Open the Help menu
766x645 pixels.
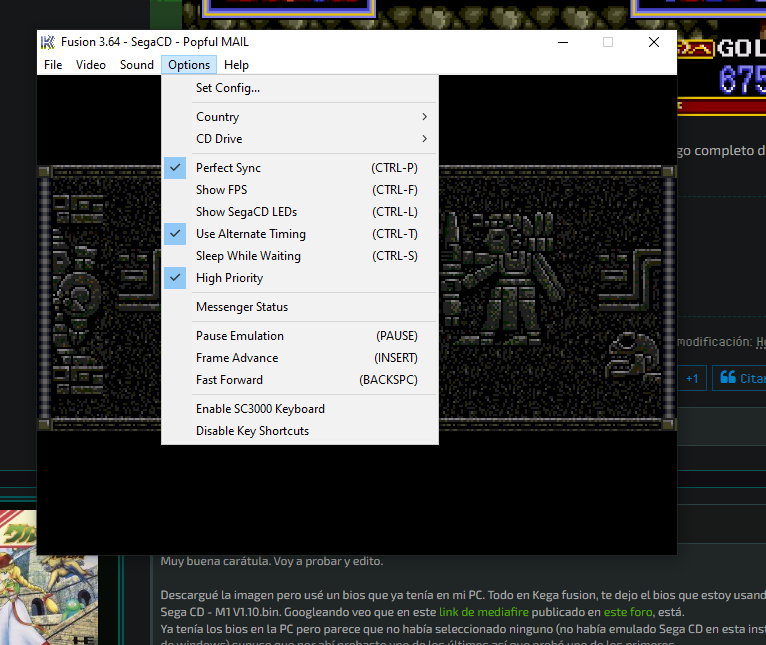click(236, 65)
